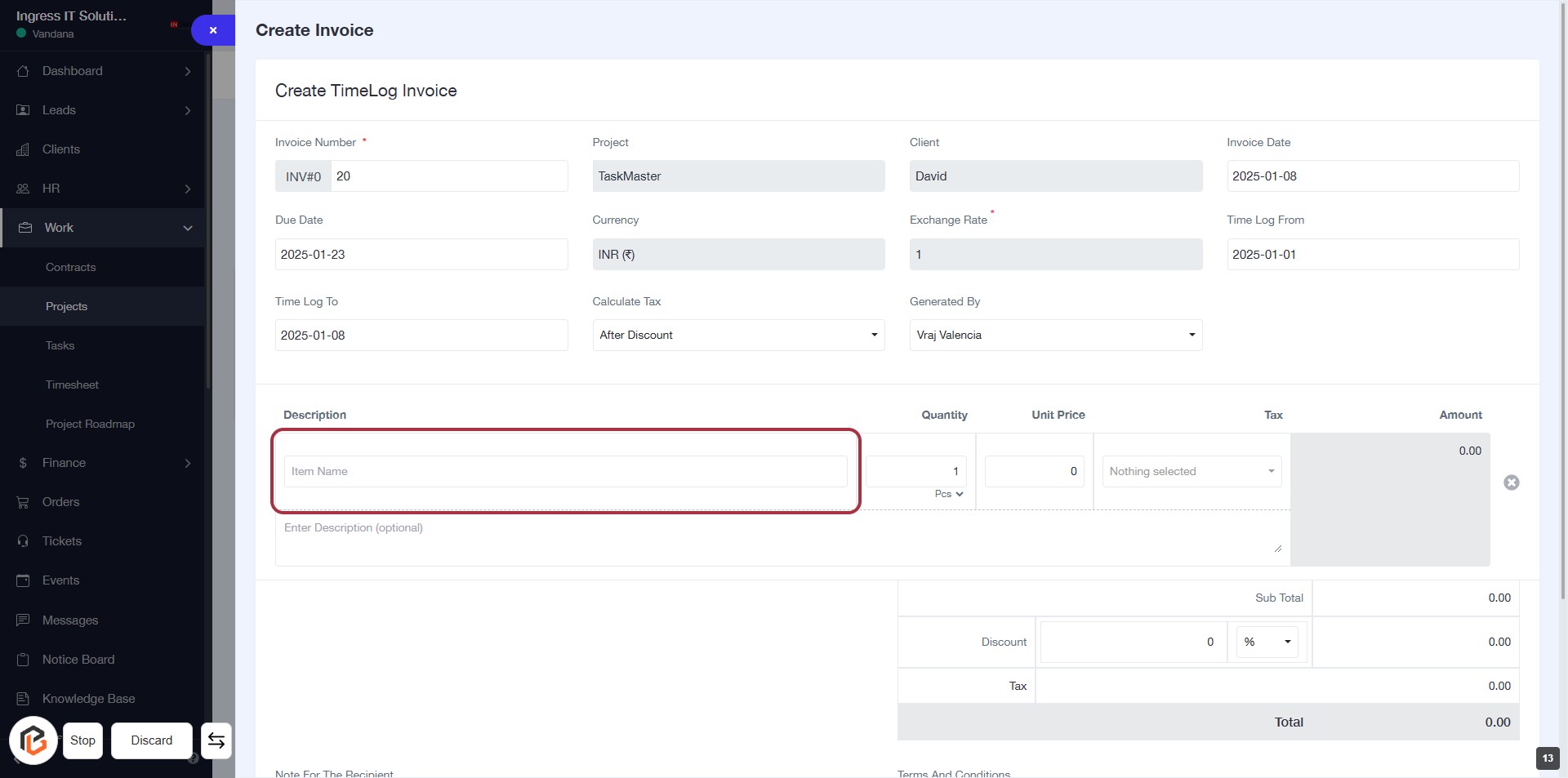Click the Dashboard home icon in sidebar
Screen dimensions: 1568x778
[23, 71]
